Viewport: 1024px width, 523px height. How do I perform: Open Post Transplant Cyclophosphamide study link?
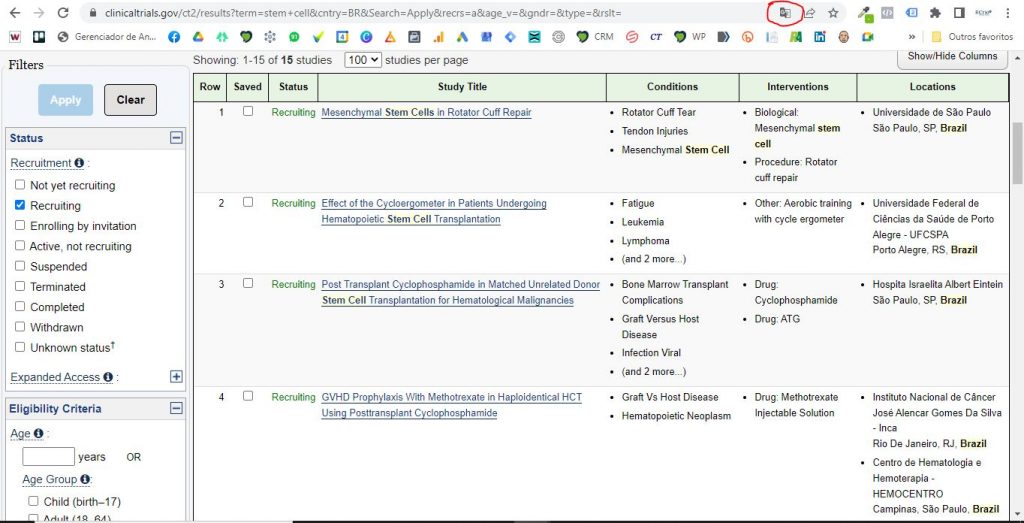point(460,292)
